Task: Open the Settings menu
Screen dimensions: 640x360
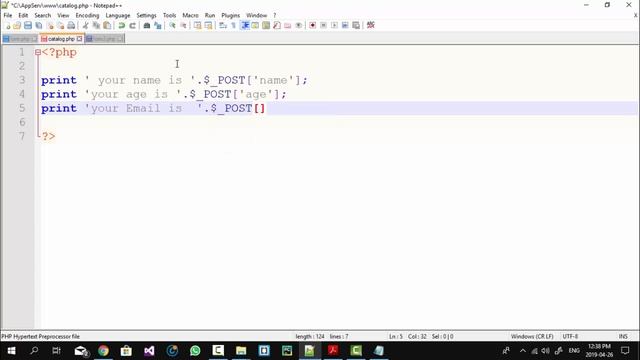Action: (x=147, y=16)
